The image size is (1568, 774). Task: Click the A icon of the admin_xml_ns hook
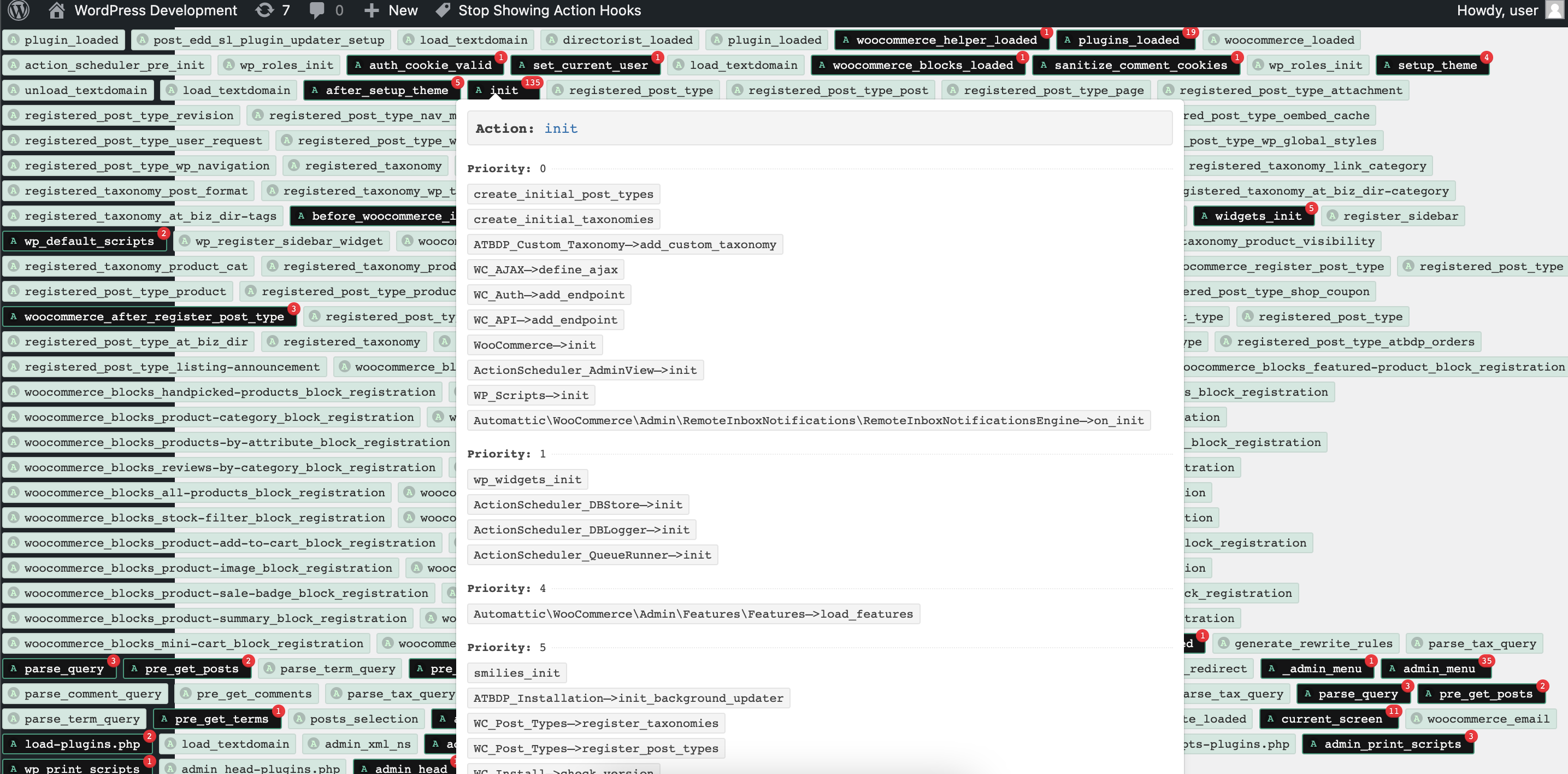coord(314,743)
